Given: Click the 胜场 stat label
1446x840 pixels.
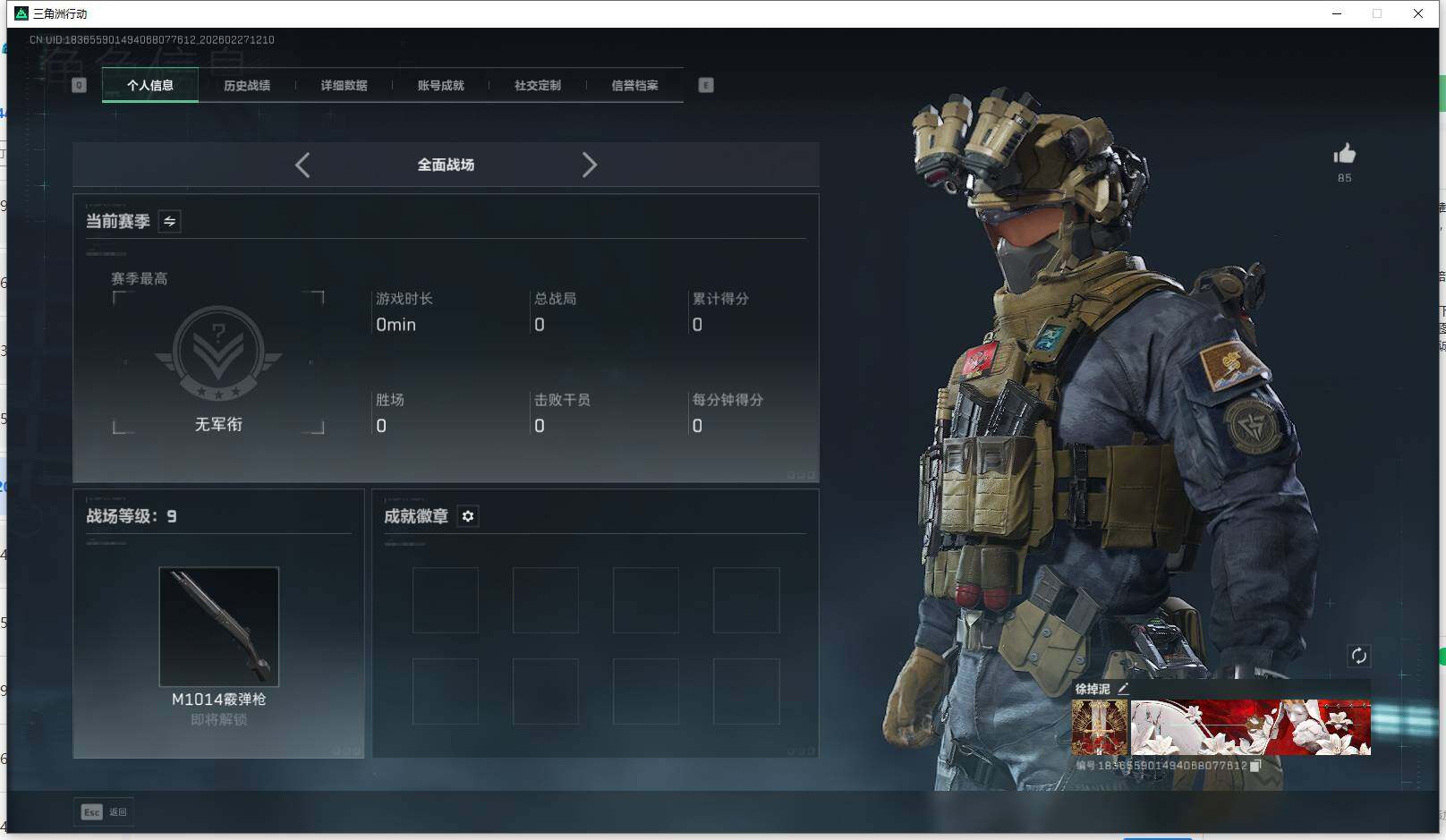Looking at the screenshot, I should pyautogui.click(x=390, y=400).
